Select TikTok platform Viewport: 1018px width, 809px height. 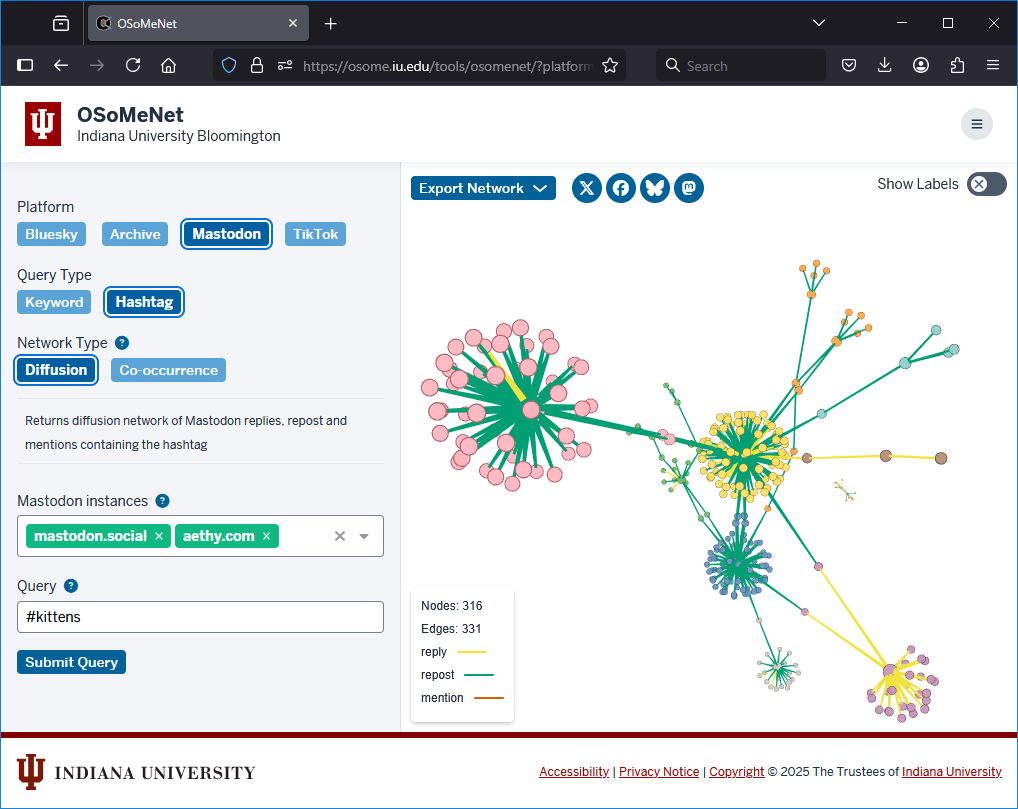(316, 234)
